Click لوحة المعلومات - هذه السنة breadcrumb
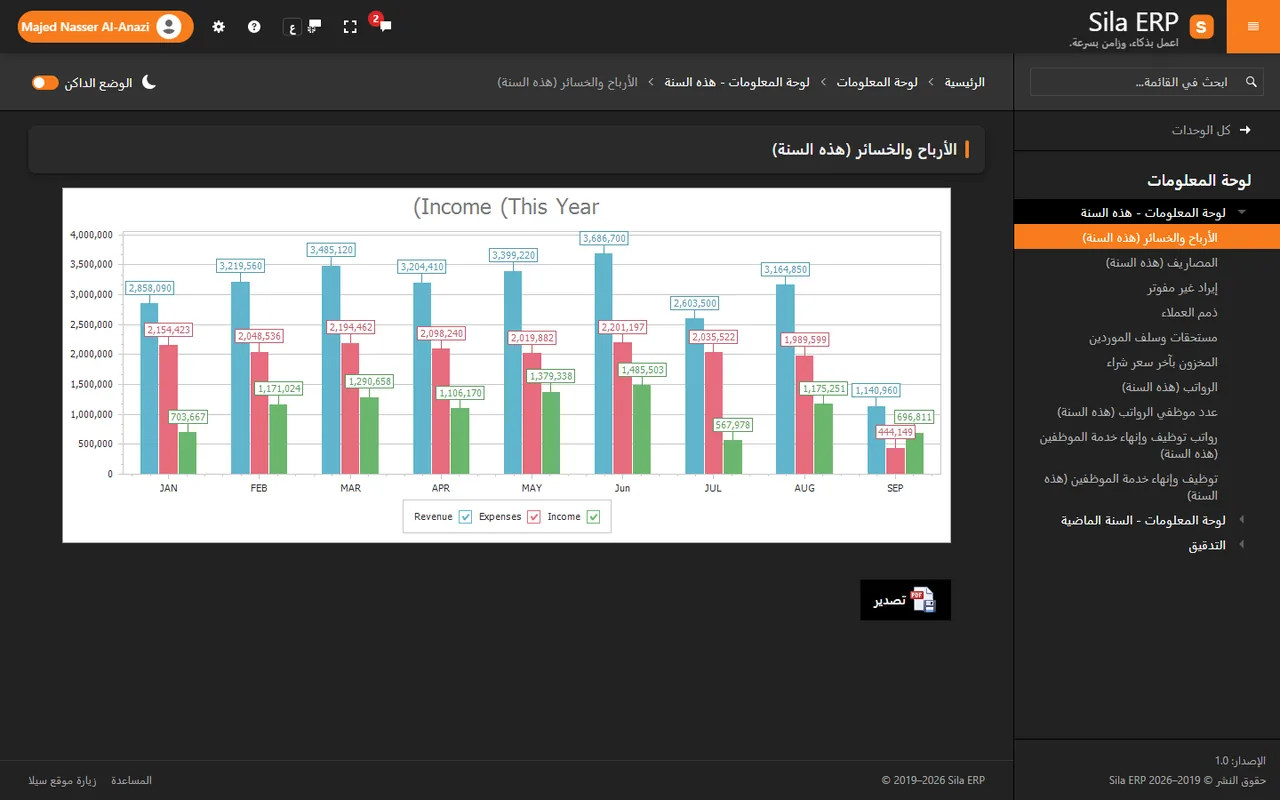This screenshot has height=800, width=1280. point(737,82)
